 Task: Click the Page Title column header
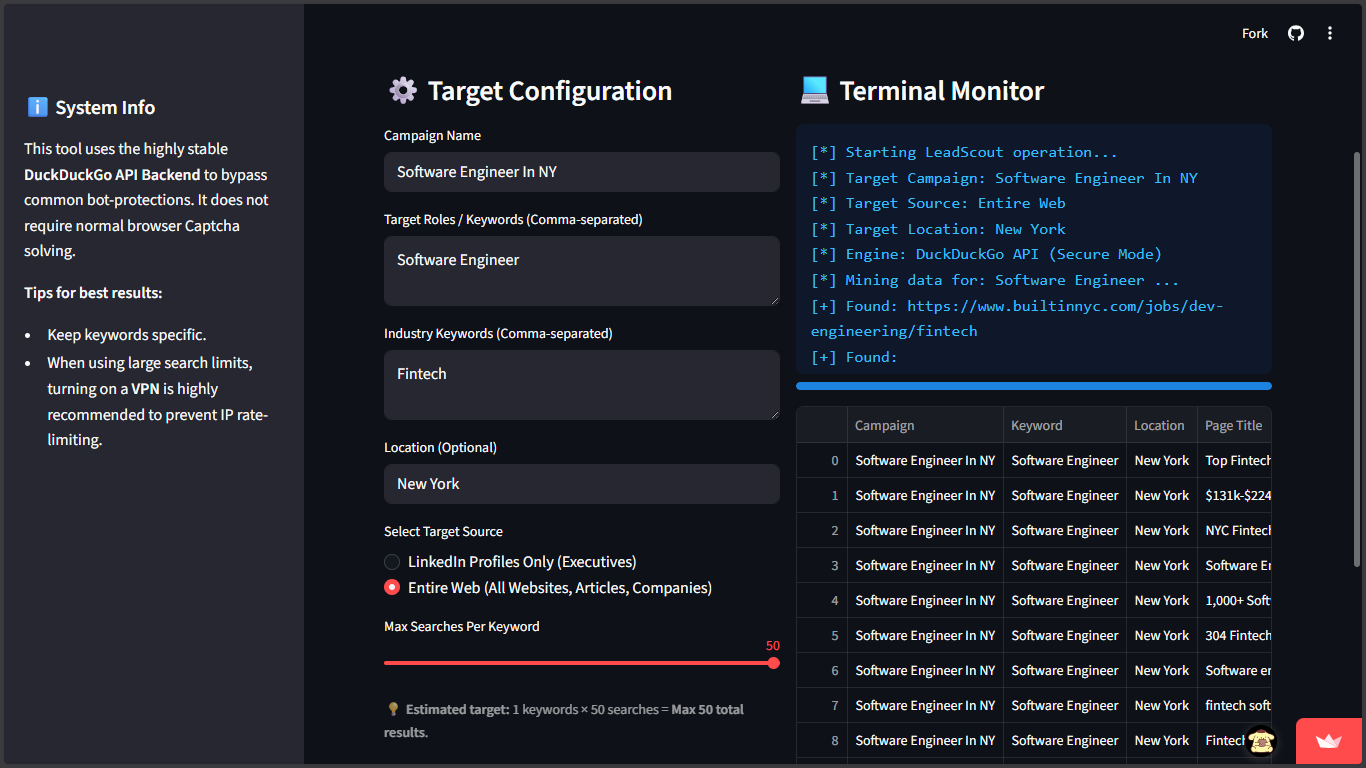coord(1235,425)
